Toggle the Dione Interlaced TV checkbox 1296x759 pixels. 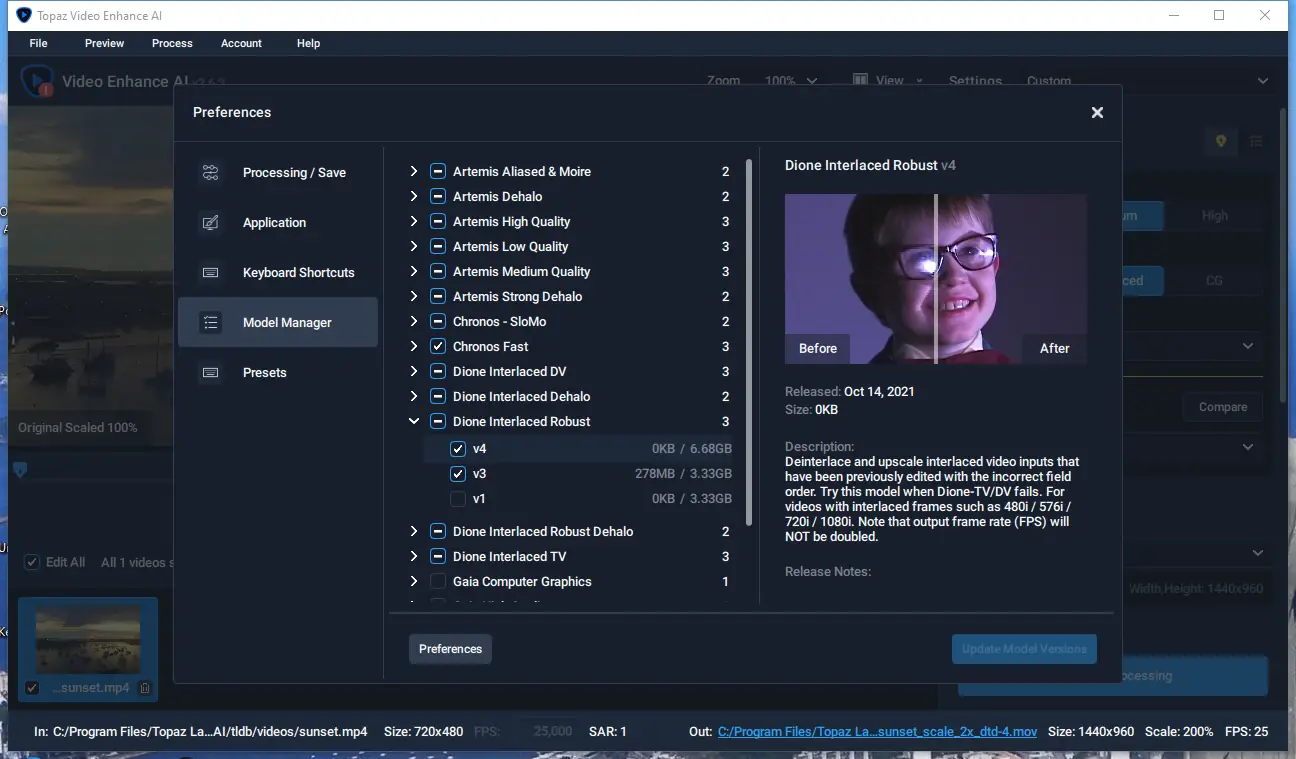438,557
